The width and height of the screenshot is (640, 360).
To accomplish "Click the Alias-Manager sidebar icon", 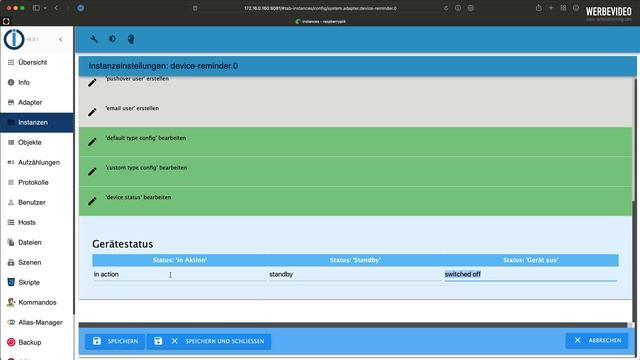I will (11, 322).
